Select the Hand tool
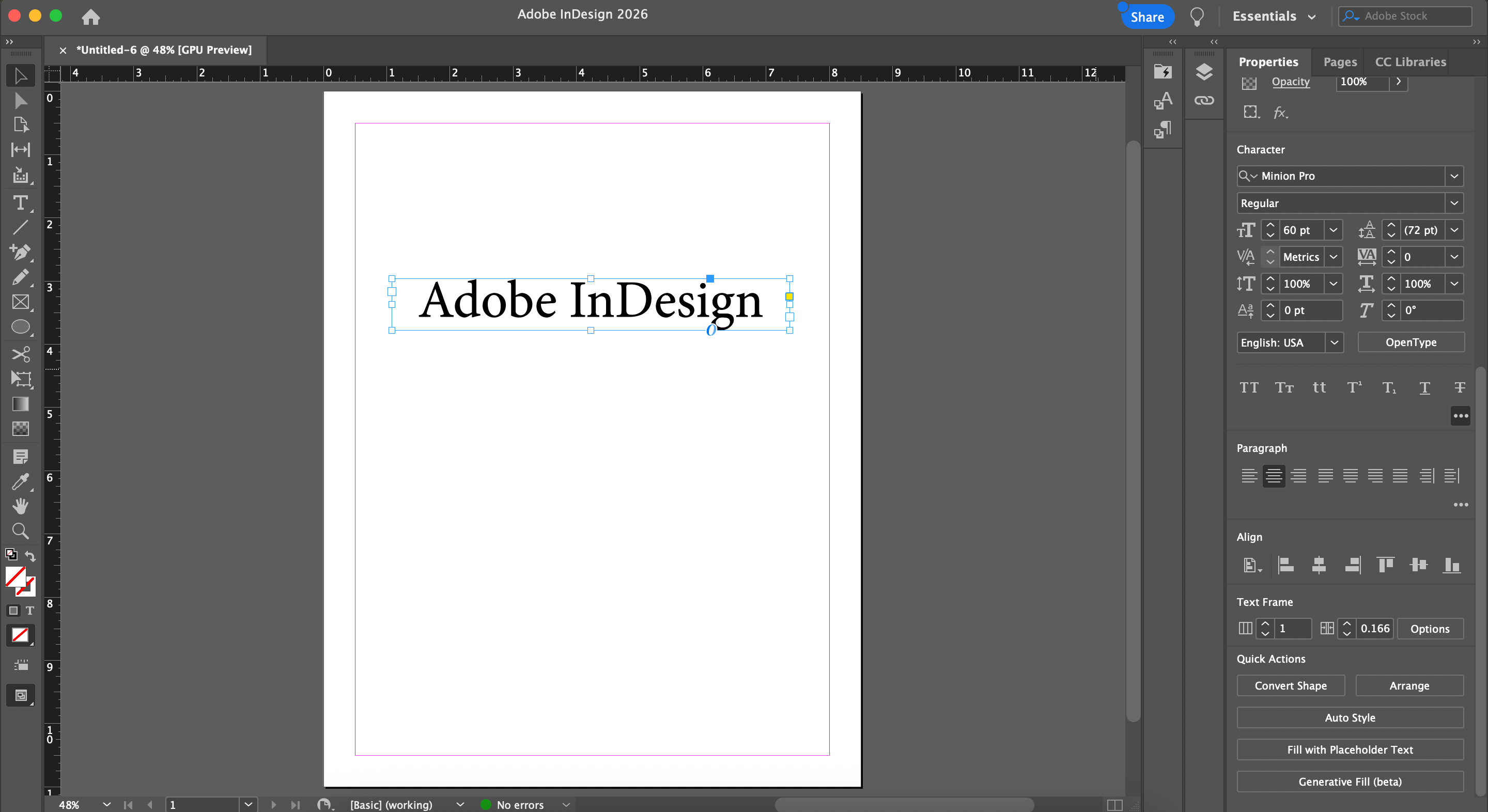The height and width of the screenshot is (812, 1488). [x=20, y=506]
